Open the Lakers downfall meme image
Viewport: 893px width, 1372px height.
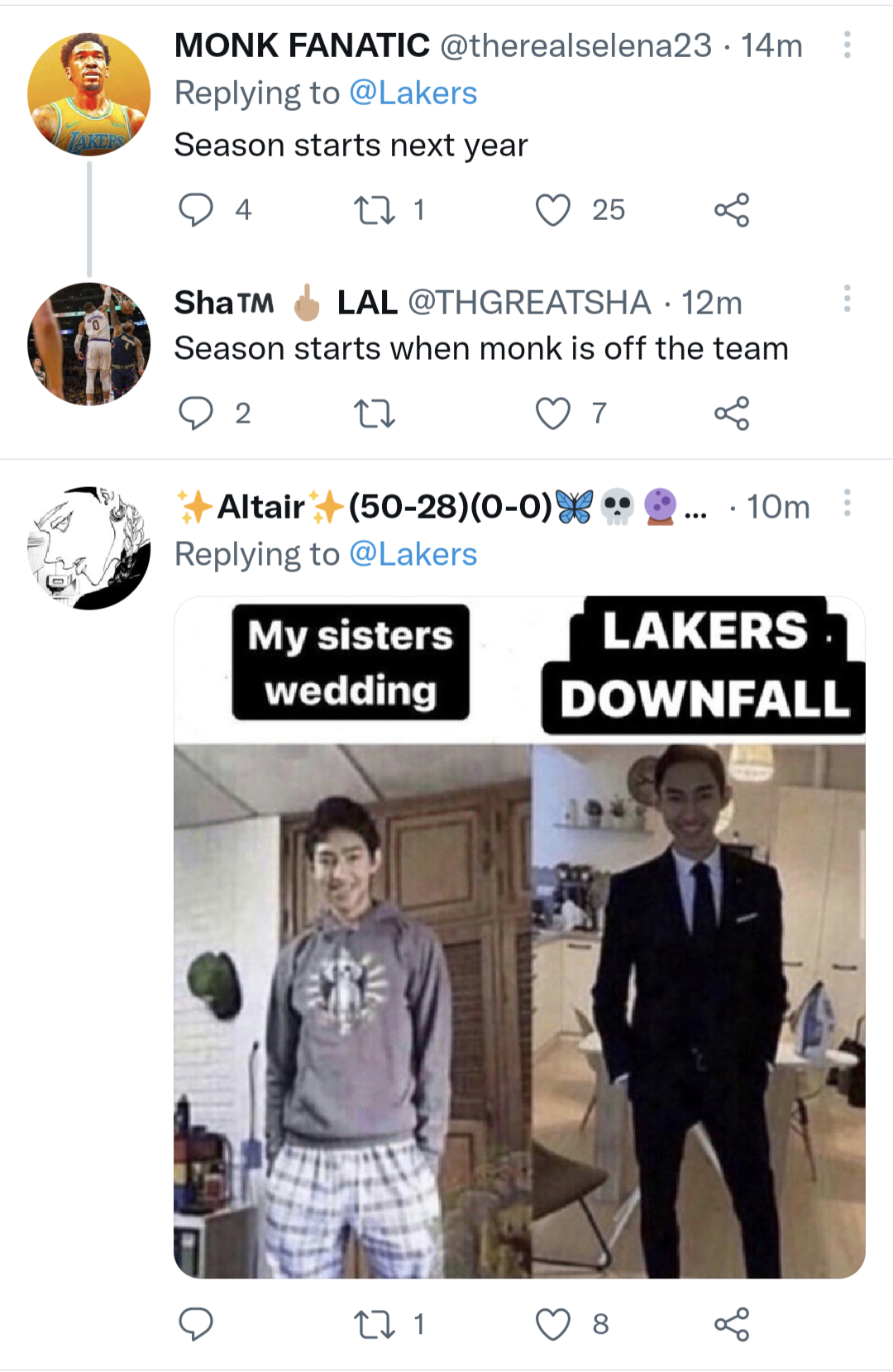[x=519, y=937]
